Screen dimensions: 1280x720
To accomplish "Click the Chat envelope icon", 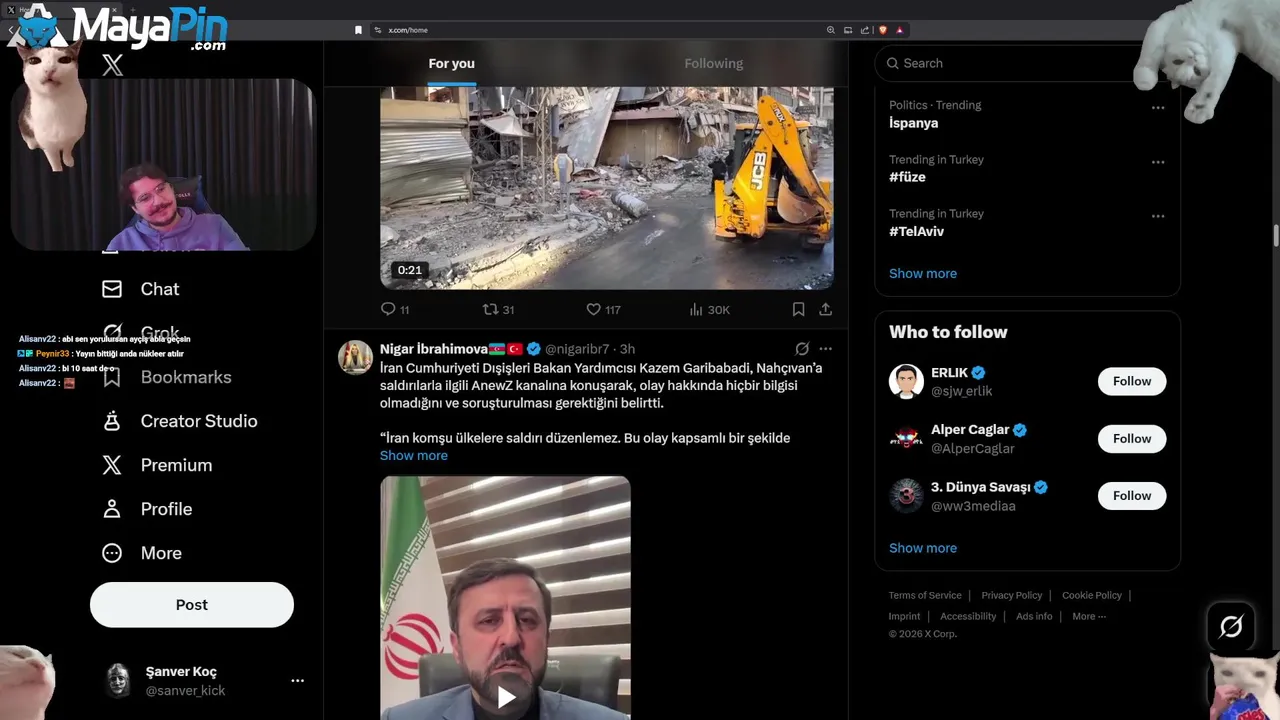I will coord(112,289).
